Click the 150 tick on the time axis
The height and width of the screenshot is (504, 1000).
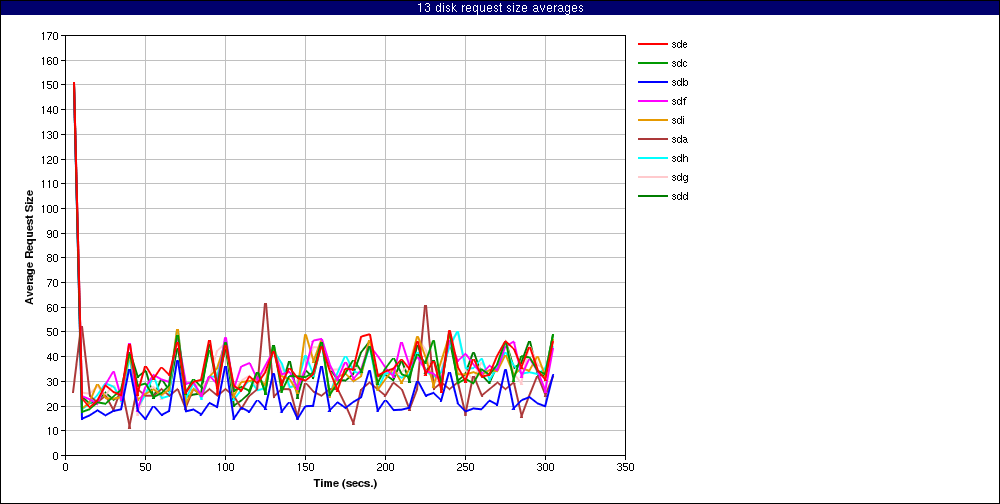(x=305, y=467)
